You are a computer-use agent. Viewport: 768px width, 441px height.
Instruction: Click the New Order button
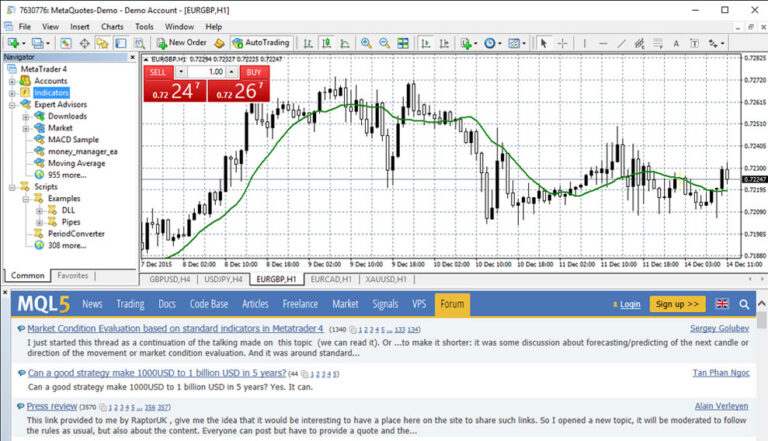click(181, 43)
